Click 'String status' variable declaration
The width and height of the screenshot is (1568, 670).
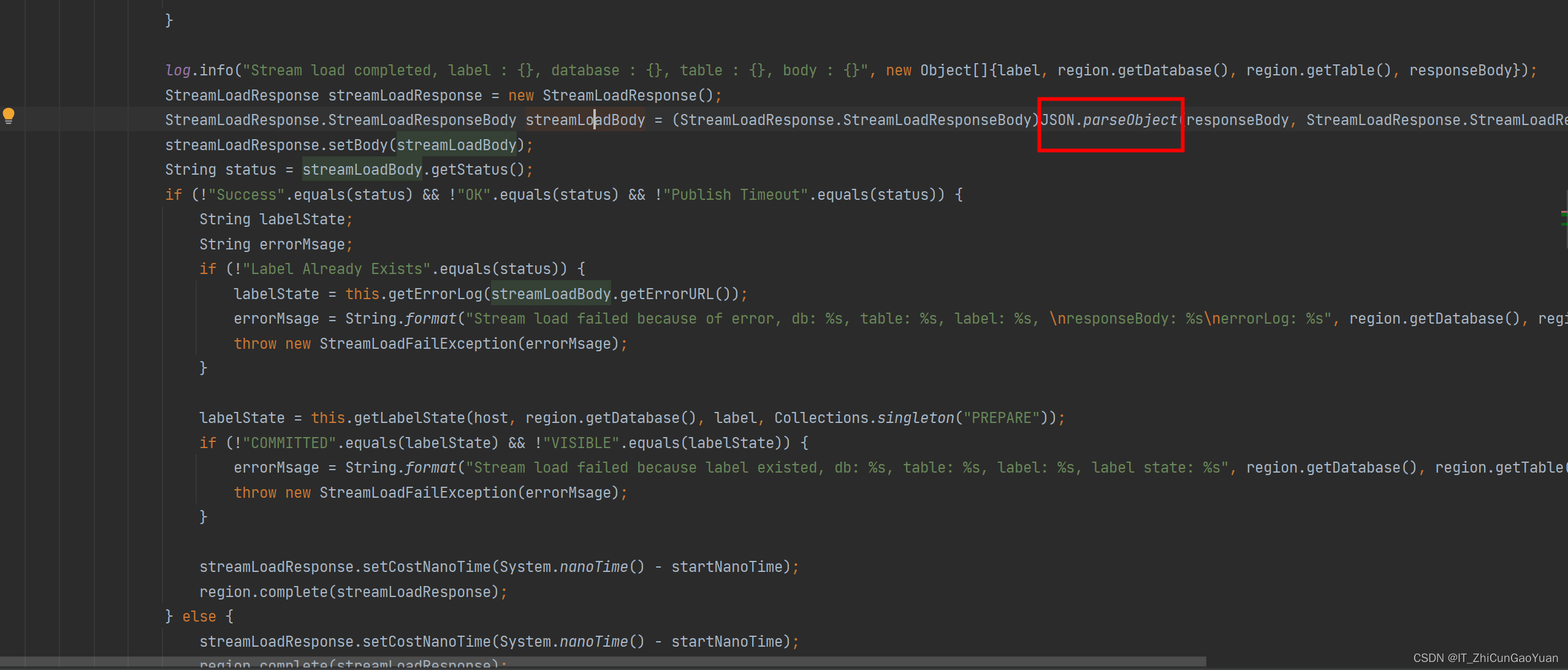pos(220,170)
